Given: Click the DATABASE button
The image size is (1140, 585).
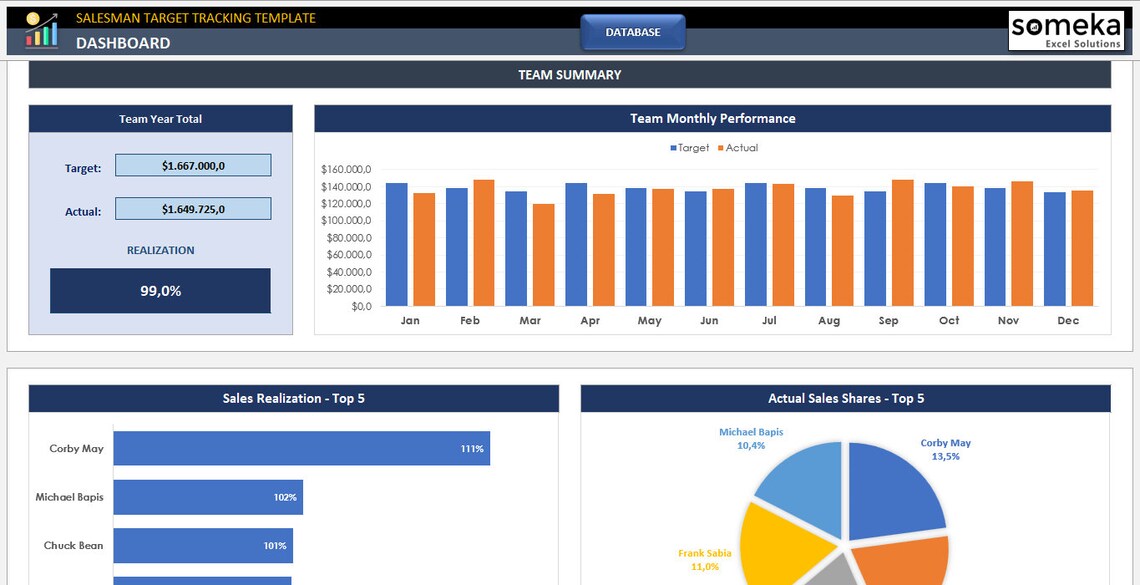Looking at the screenshot, I should pyautogui.click(x=633, y=31).
